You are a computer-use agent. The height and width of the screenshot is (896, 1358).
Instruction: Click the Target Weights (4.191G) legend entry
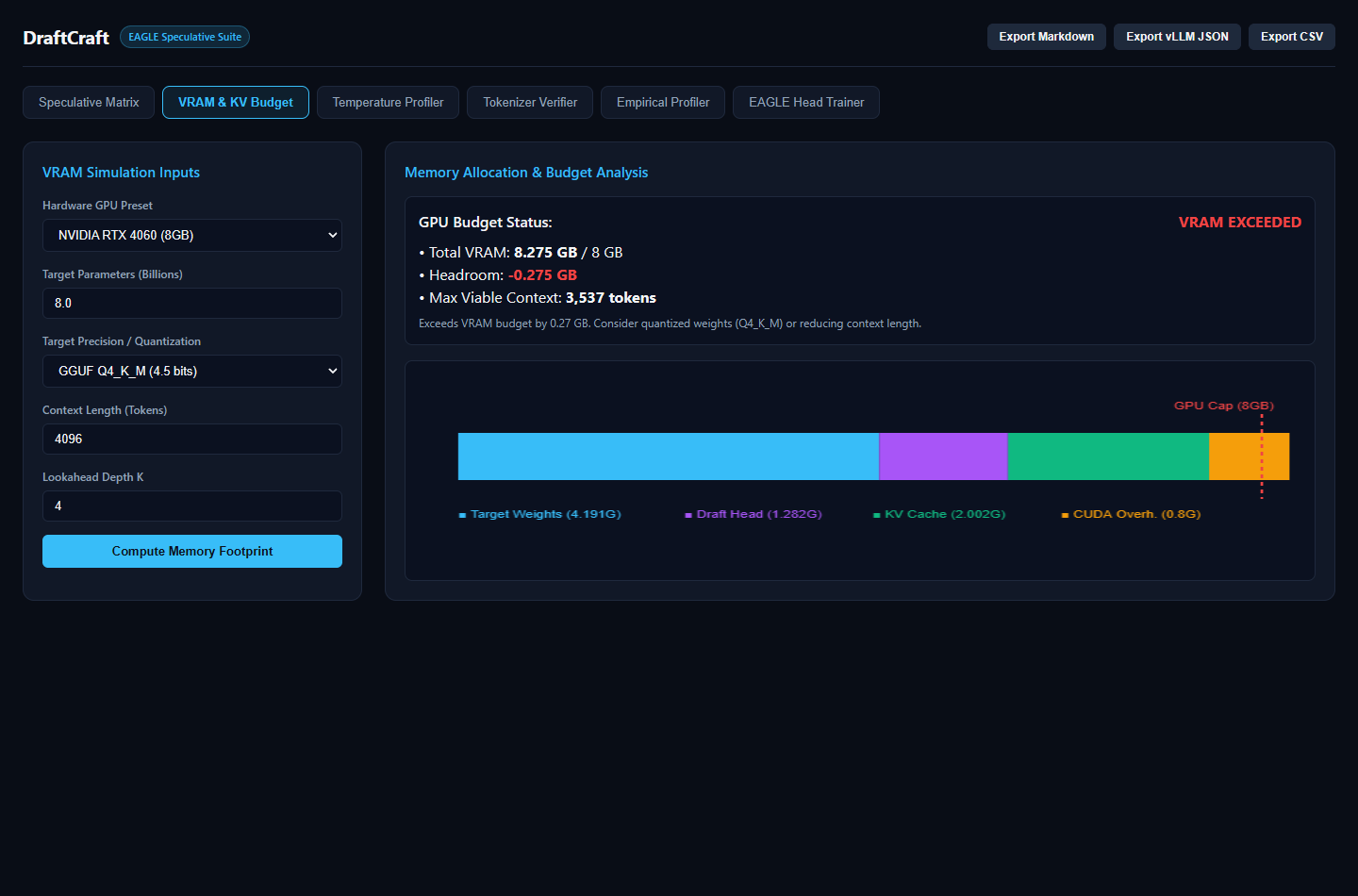pyautogui.click(x=539, y=514)
